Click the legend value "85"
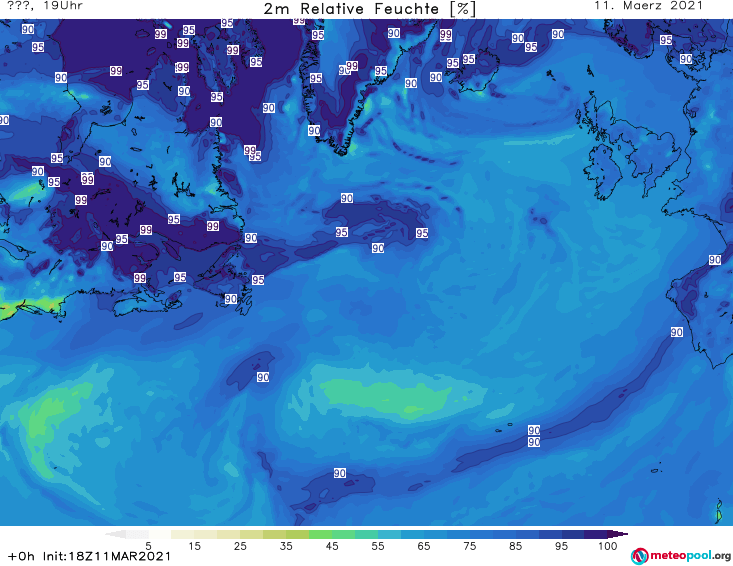This screenshot has width=733, height=566. pos(516,546)
